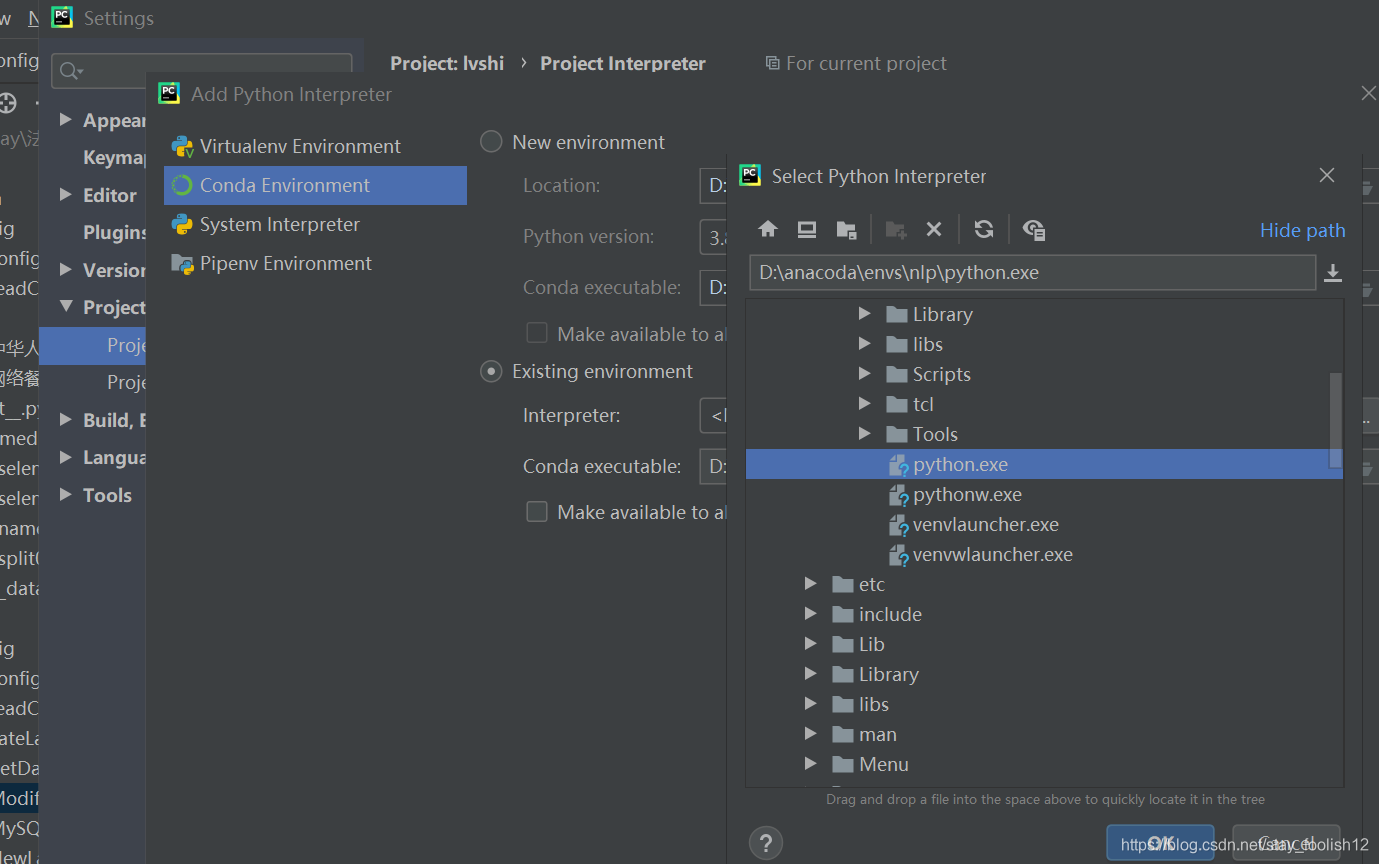Click the Settings search box

pos(202,71)
